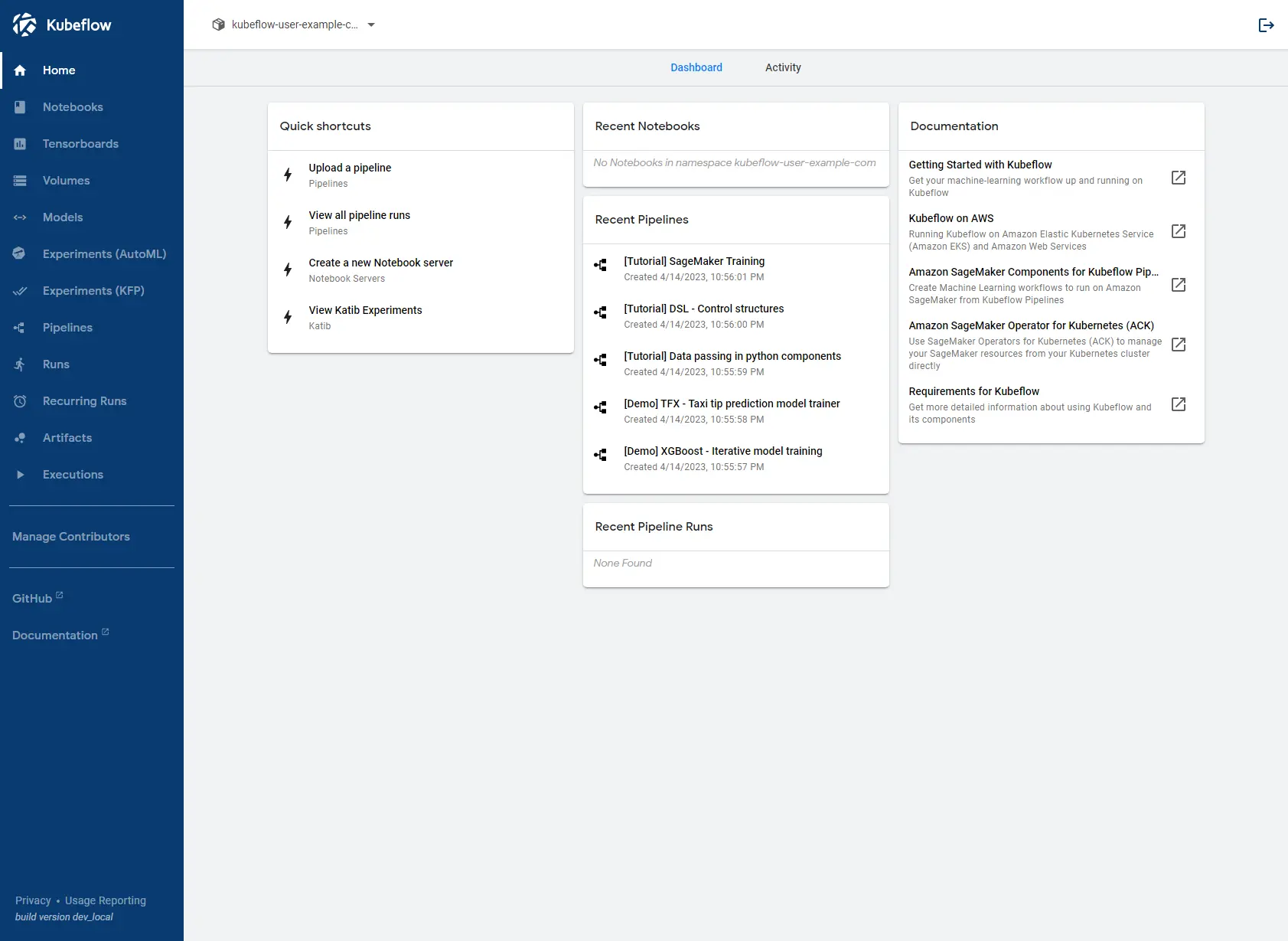The height and width of the screenshot is (941, 1288).
Task: Click the Upload a pipeline shortcut
Action: click(x=421, y=175)
